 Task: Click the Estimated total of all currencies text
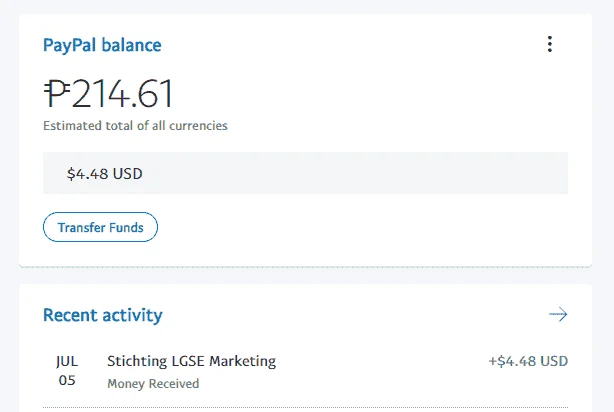[135, 126]
